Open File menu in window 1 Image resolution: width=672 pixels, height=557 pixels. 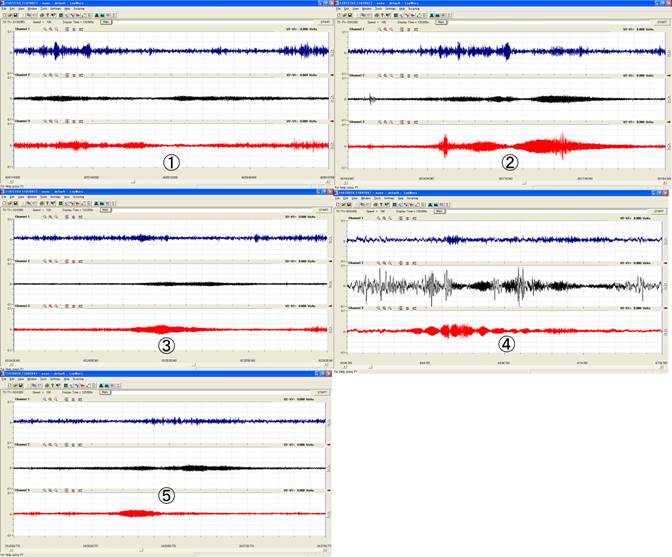coord(6,10)
